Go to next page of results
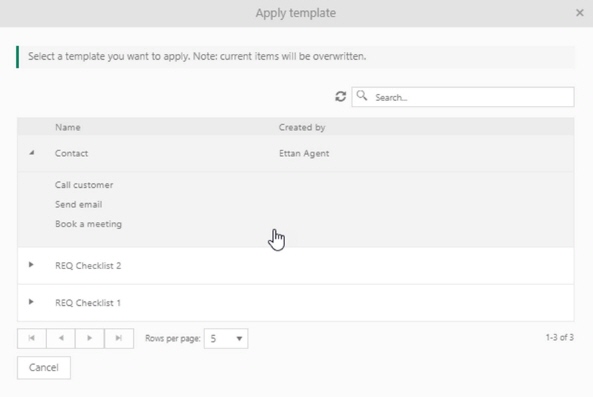This screenshot has width=593, height=397. click(90, 338)
